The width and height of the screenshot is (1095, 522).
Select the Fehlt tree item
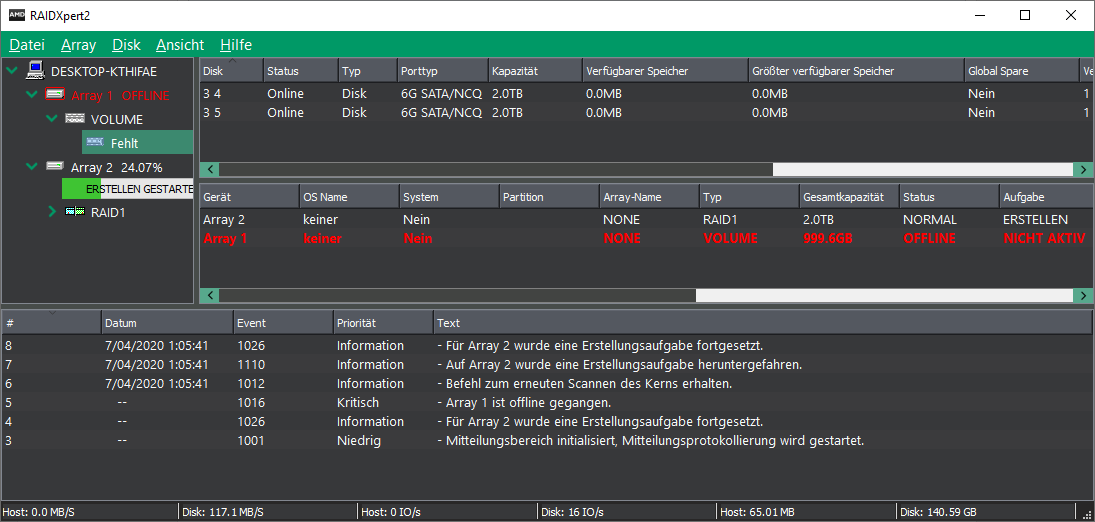point(138,143)
